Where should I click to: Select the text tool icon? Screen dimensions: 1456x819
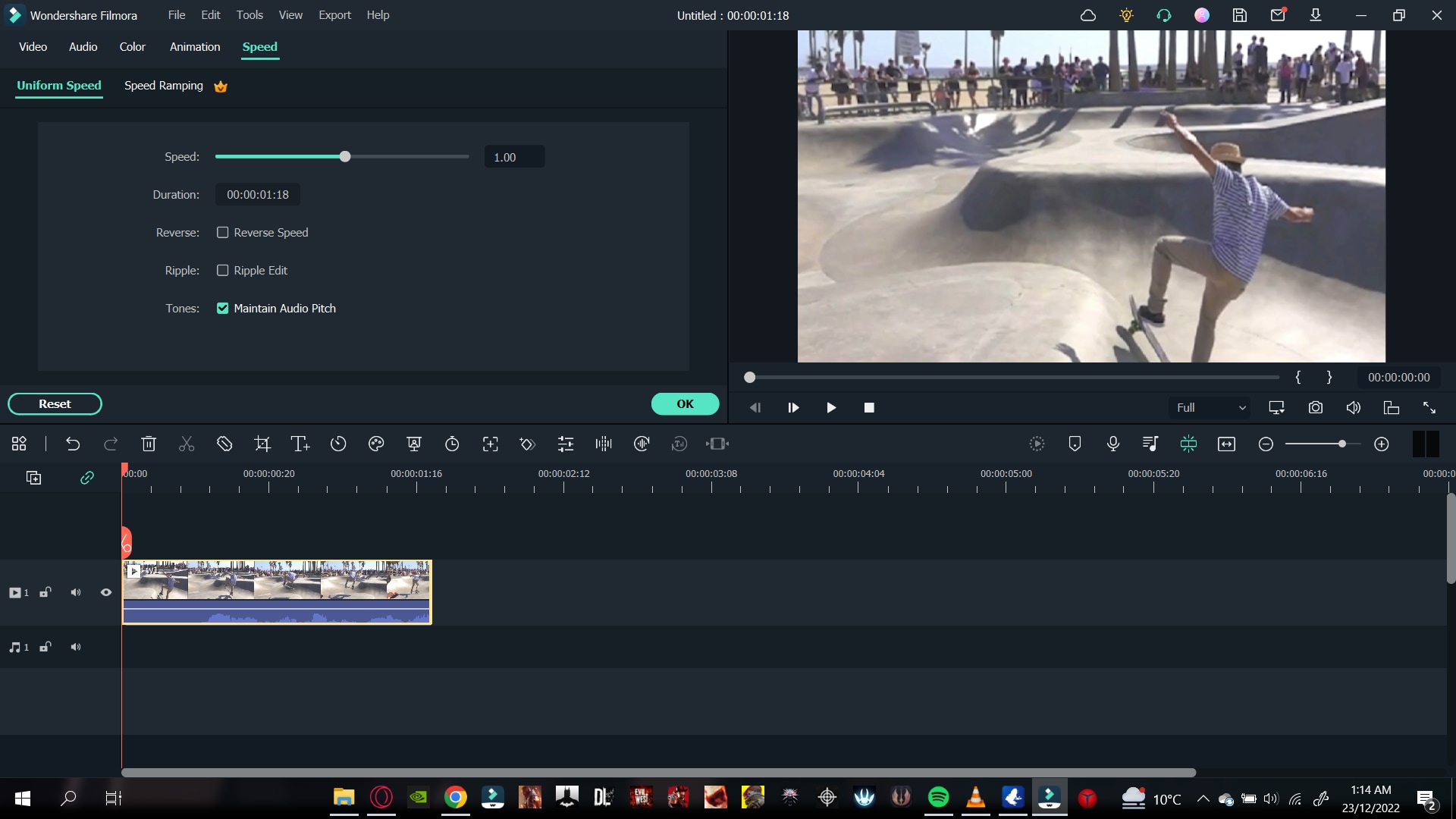pyautogui.click(x=300, y=444)
